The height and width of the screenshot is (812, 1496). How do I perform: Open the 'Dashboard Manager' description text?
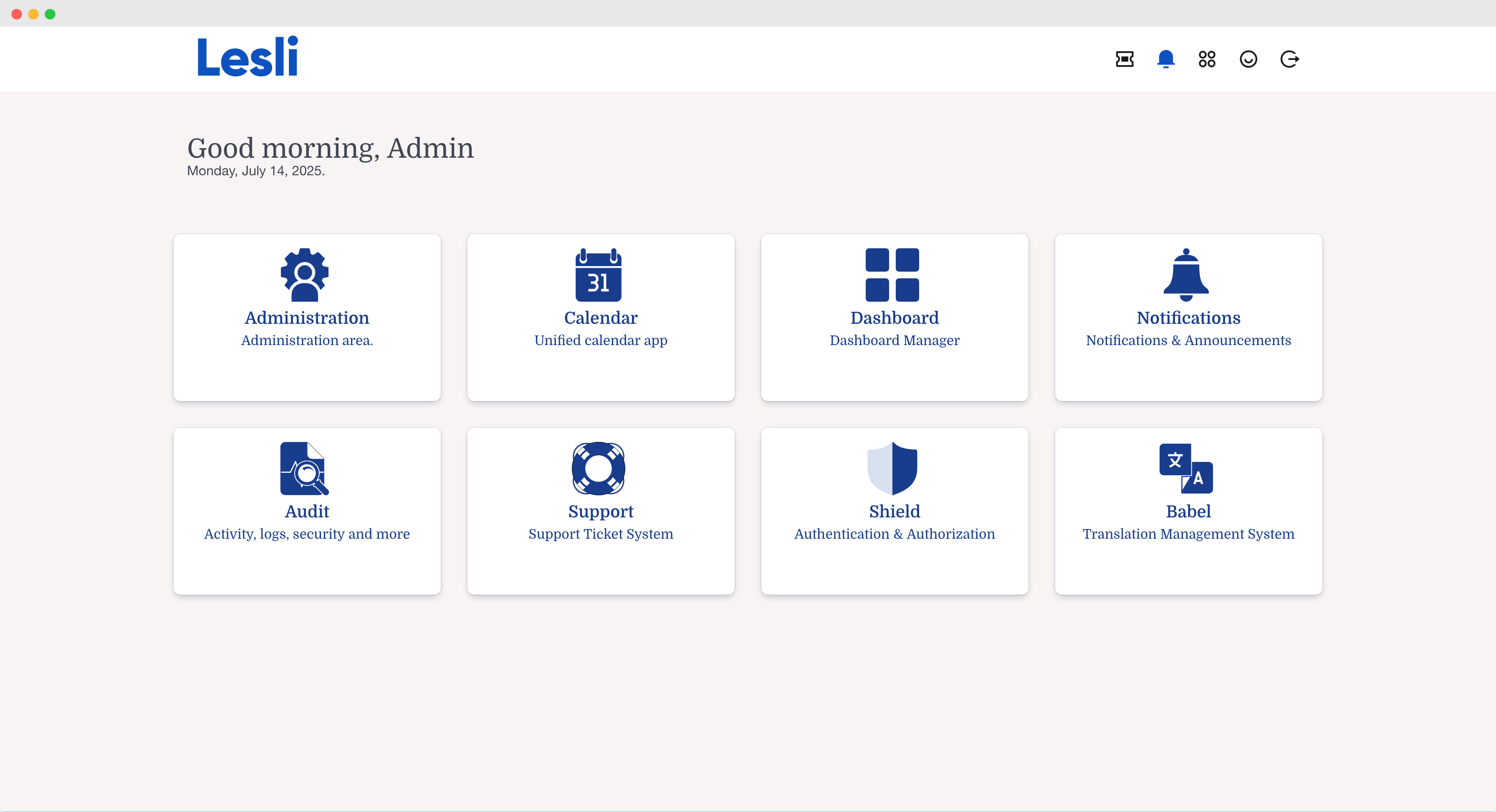895,341
